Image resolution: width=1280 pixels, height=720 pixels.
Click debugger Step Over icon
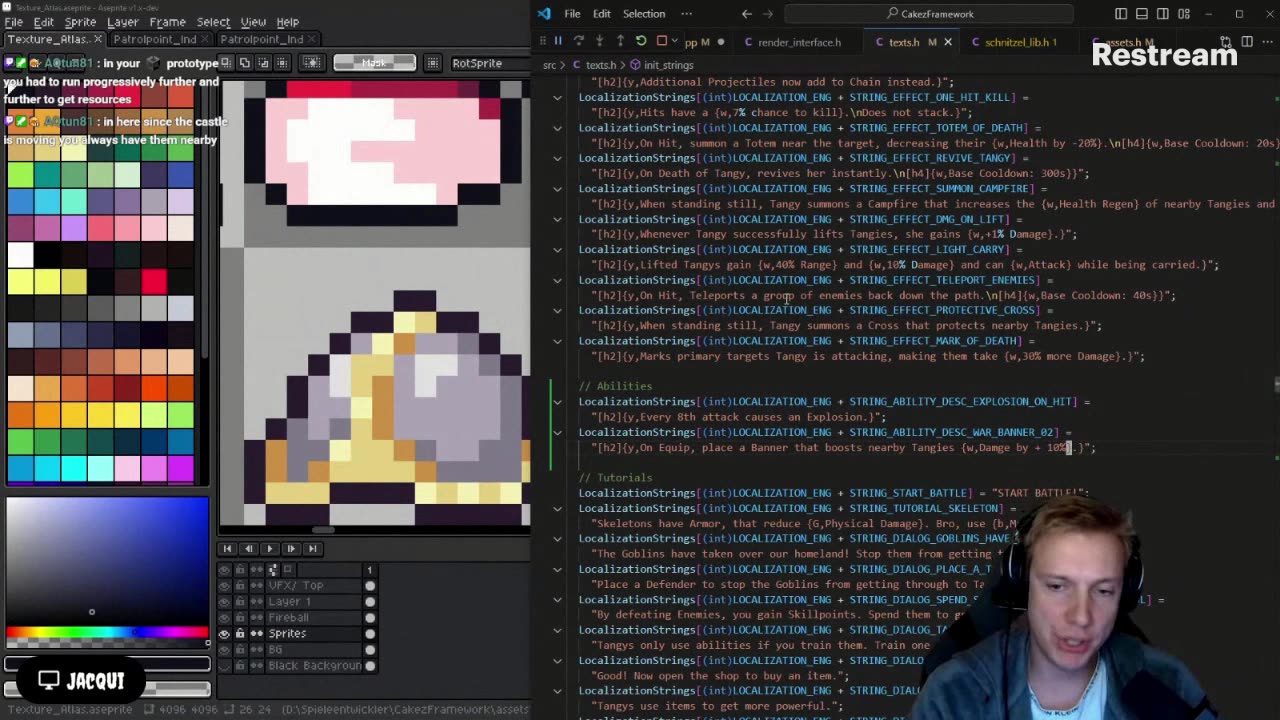578,41
